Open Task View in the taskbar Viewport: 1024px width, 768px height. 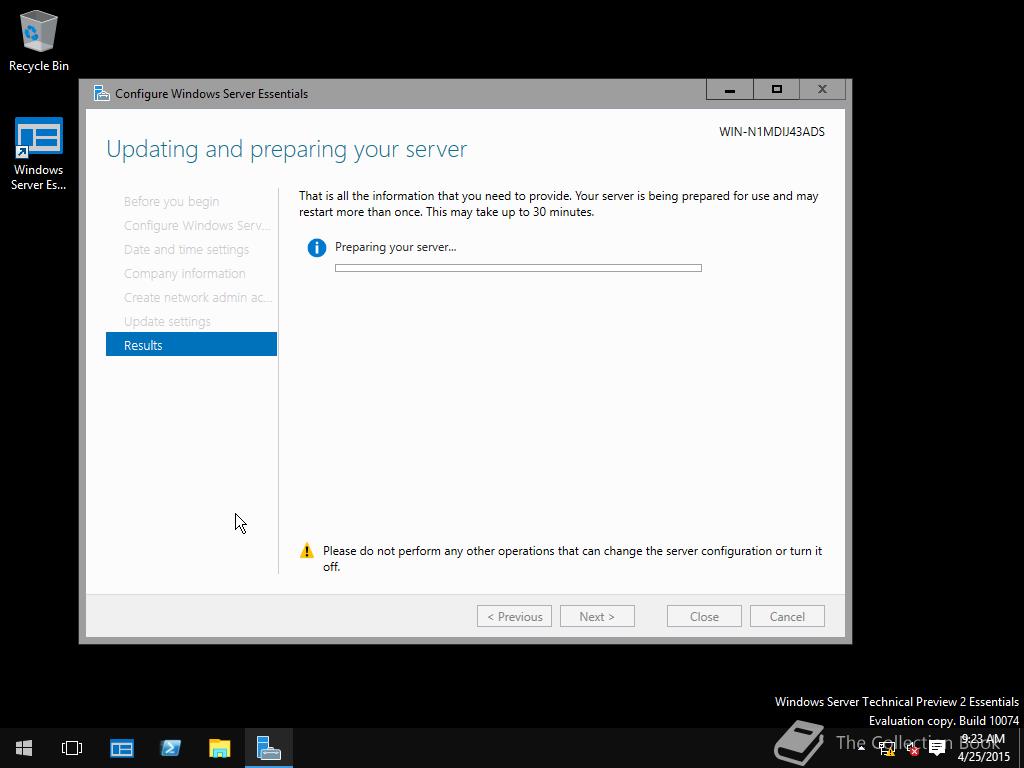point(72,748)
